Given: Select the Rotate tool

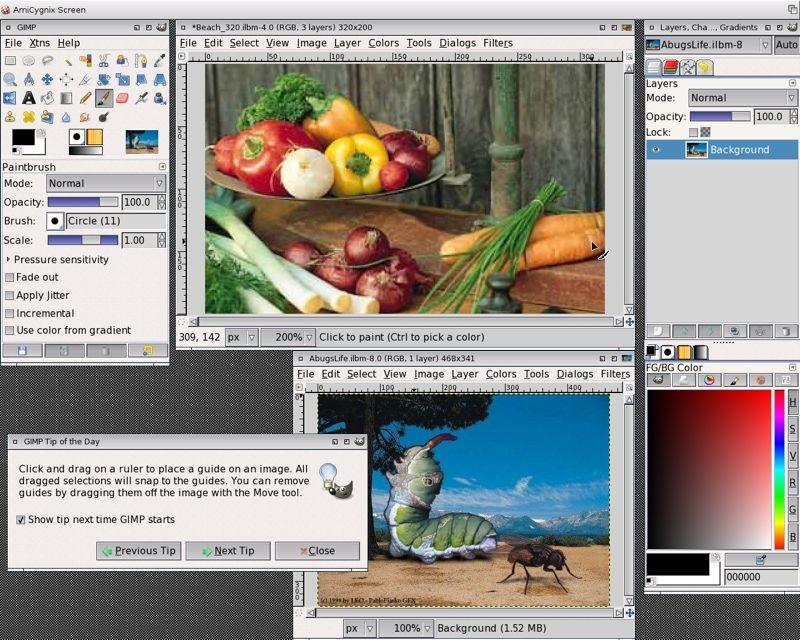Looking at the screenshot, I should (x=104, y=79).
